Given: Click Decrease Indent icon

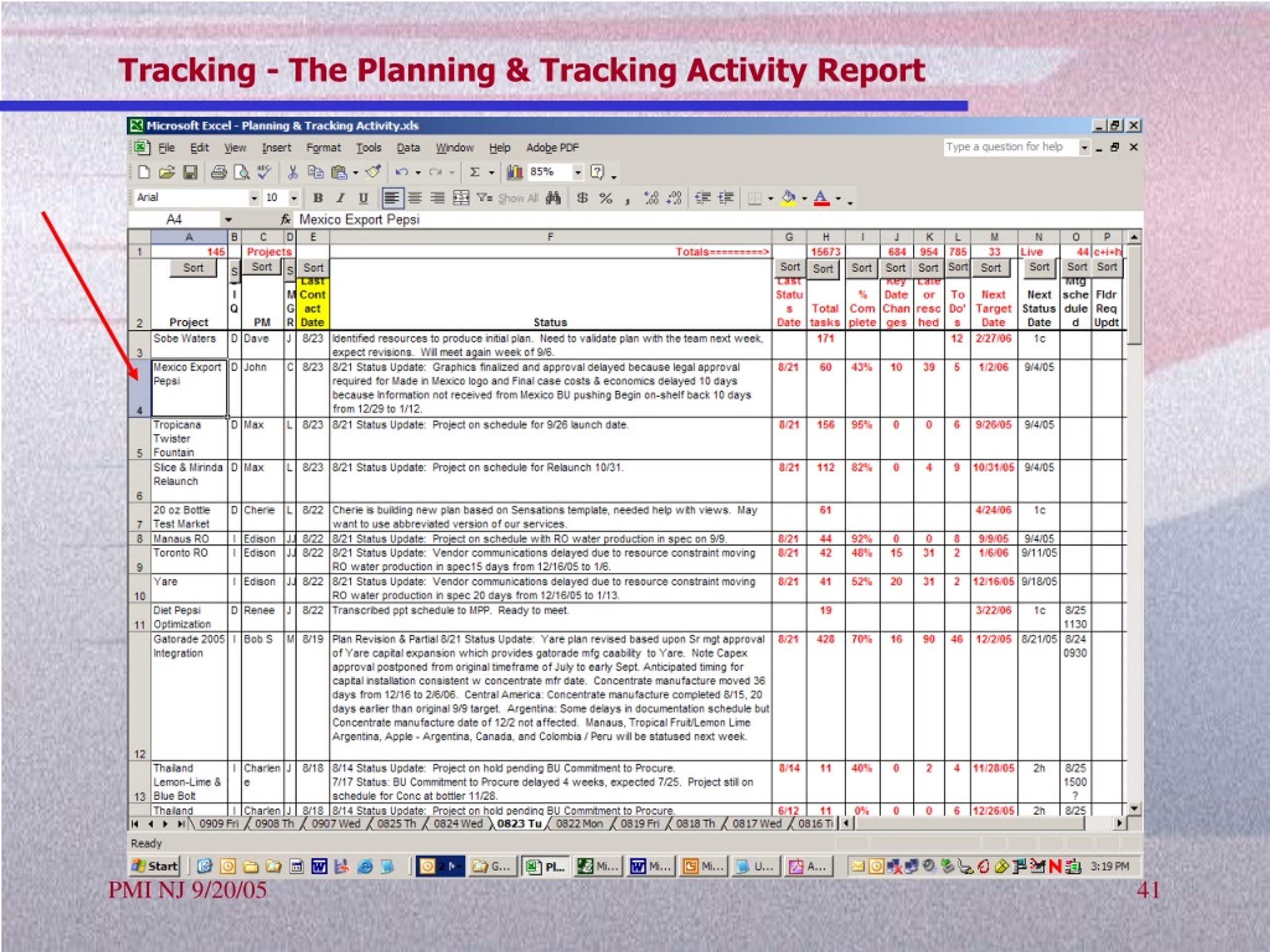Looking at the screenshot, I should (703, 198).
